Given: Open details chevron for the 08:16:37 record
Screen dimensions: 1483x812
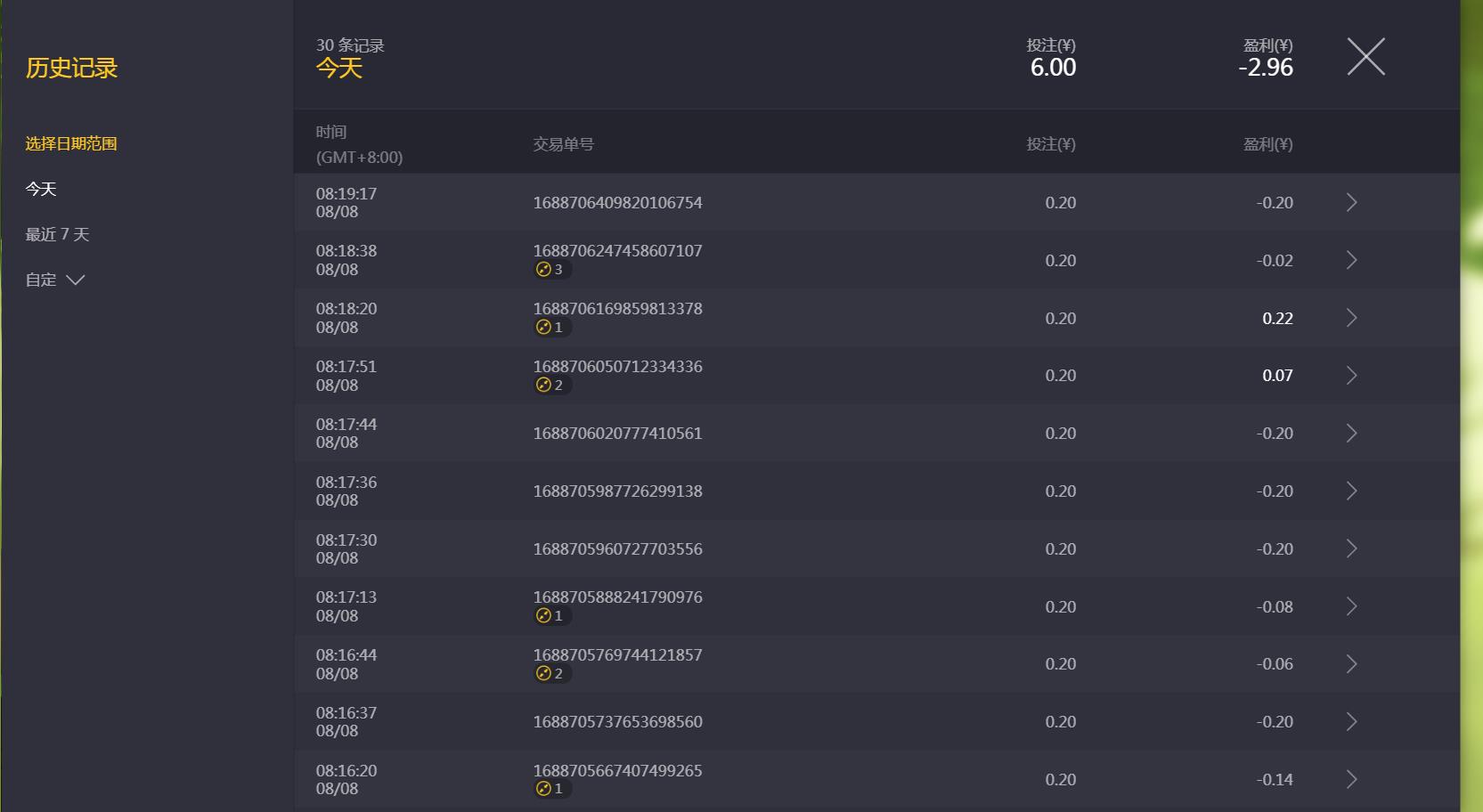Looking at the screenshot, I should 1351,721.
